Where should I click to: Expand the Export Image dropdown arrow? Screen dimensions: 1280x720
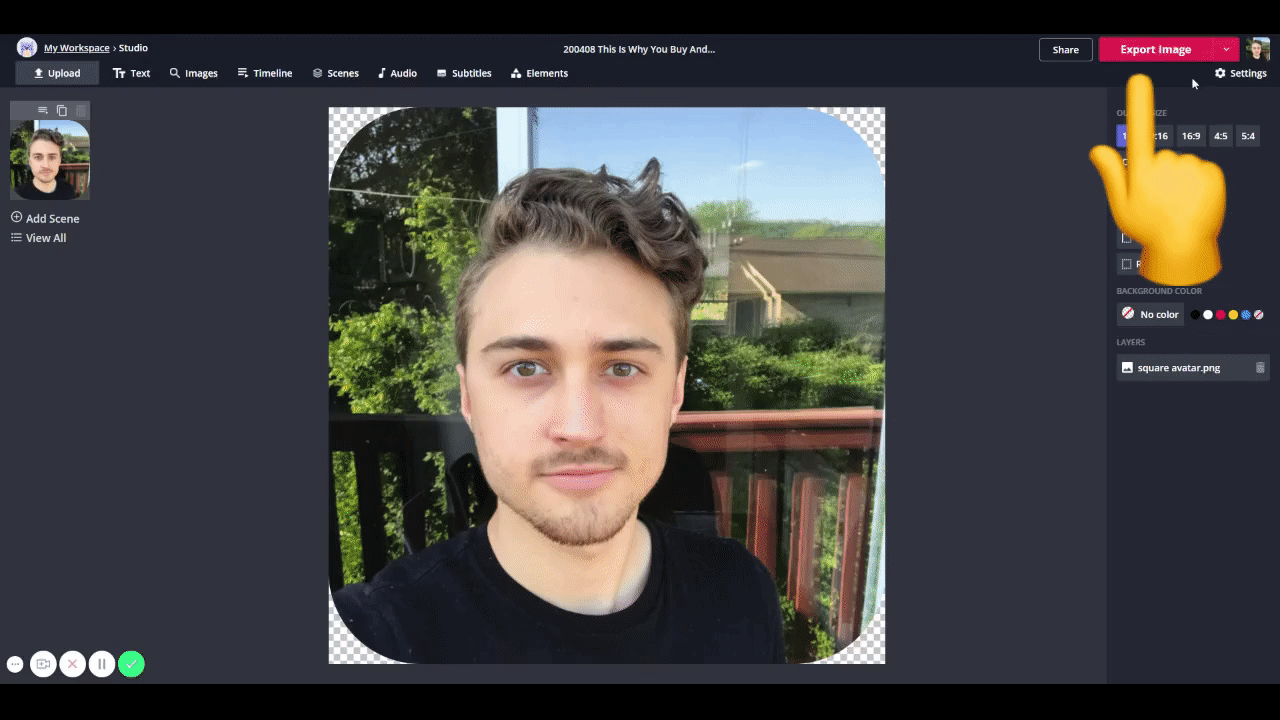(1226, 49)
